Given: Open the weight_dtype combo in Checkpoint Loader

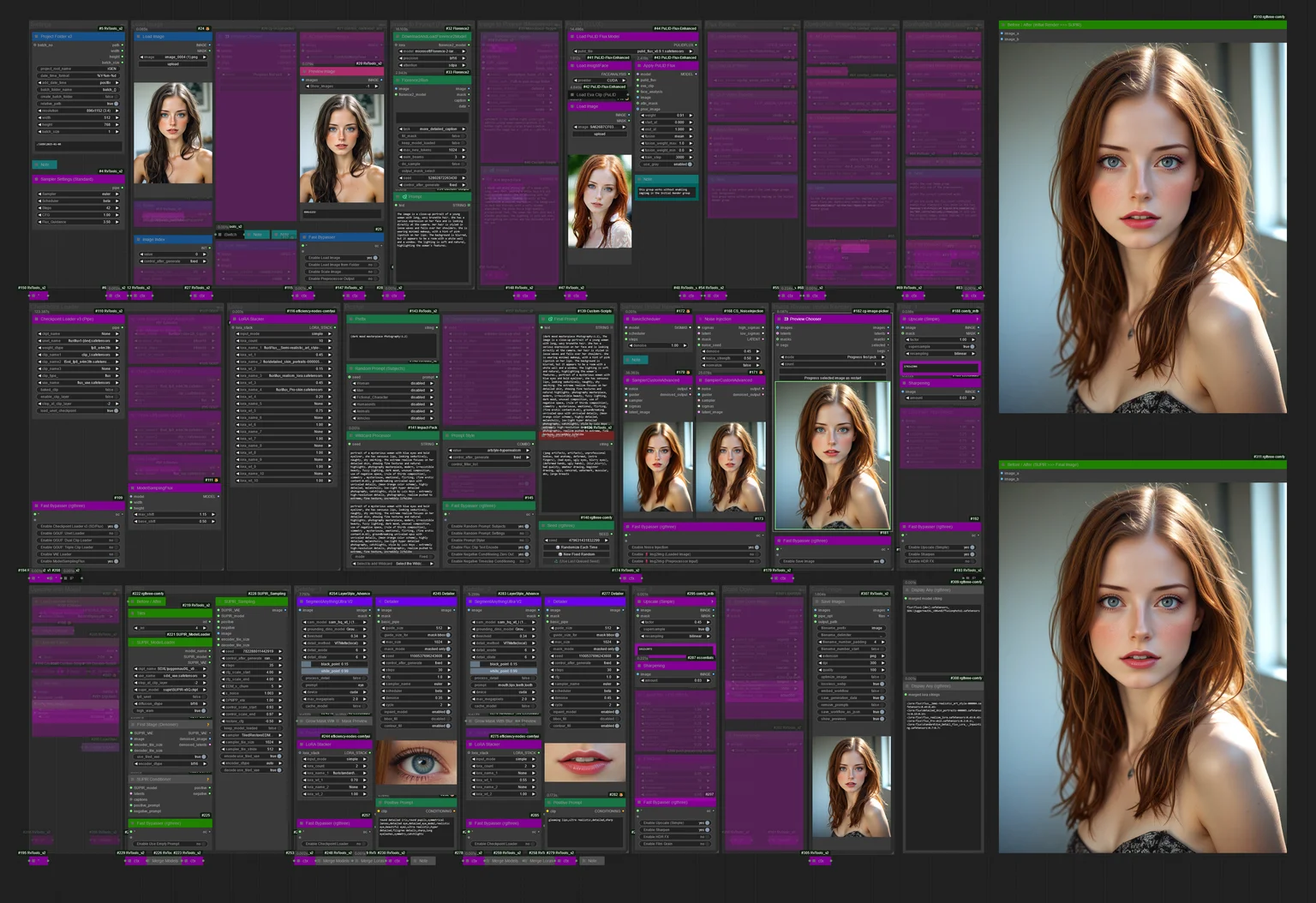Looking at the screenshot, I should [79, 347].
